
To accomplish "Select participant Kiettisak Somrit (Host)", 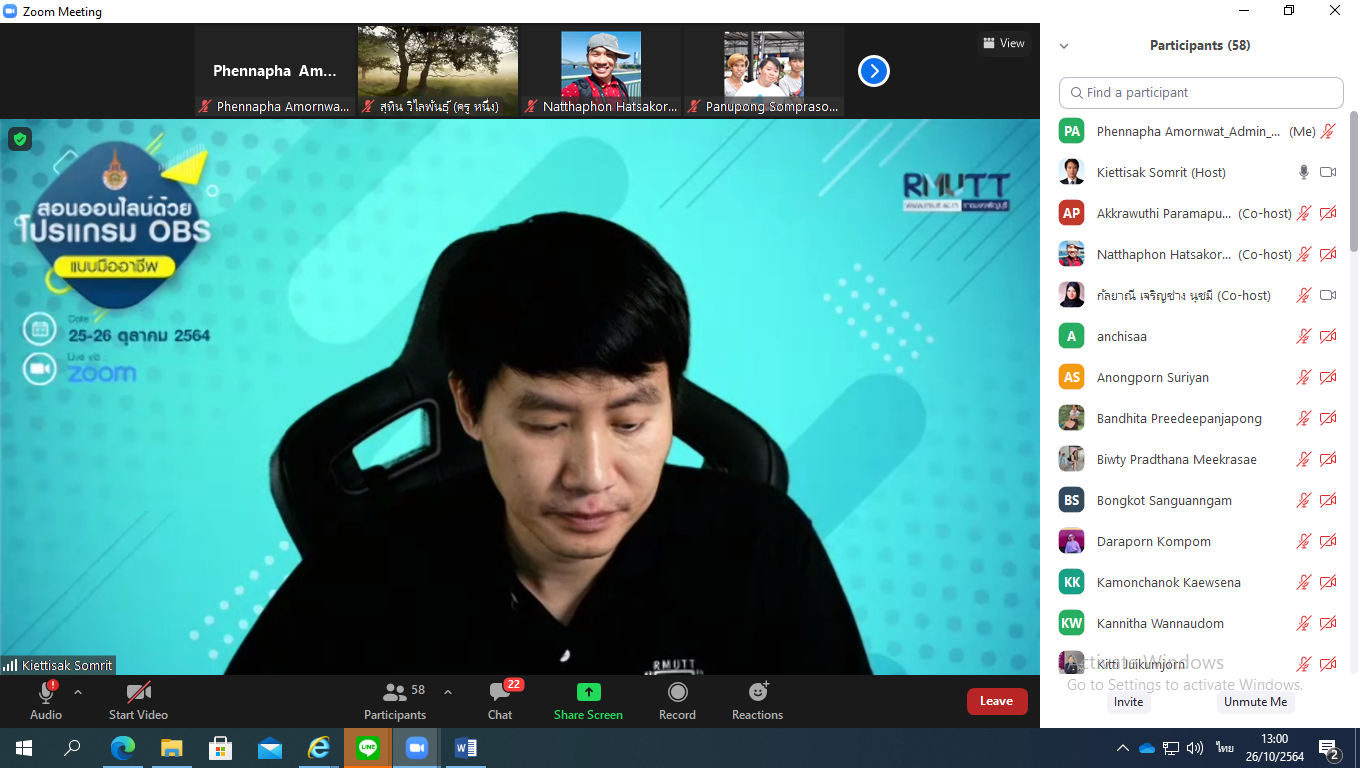I will [x=1199, y=172].
